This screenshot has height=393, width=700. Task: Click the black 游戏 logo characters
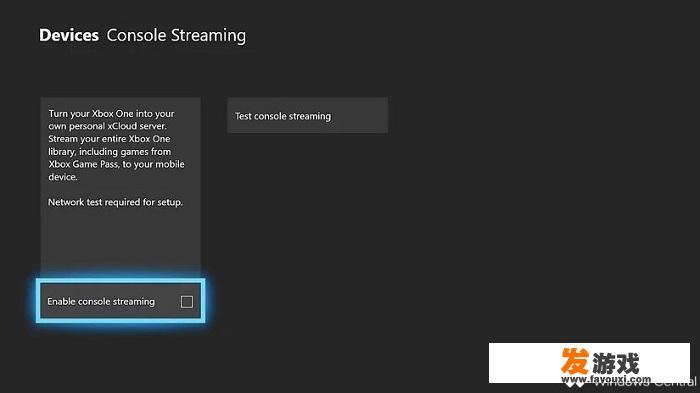616,362
